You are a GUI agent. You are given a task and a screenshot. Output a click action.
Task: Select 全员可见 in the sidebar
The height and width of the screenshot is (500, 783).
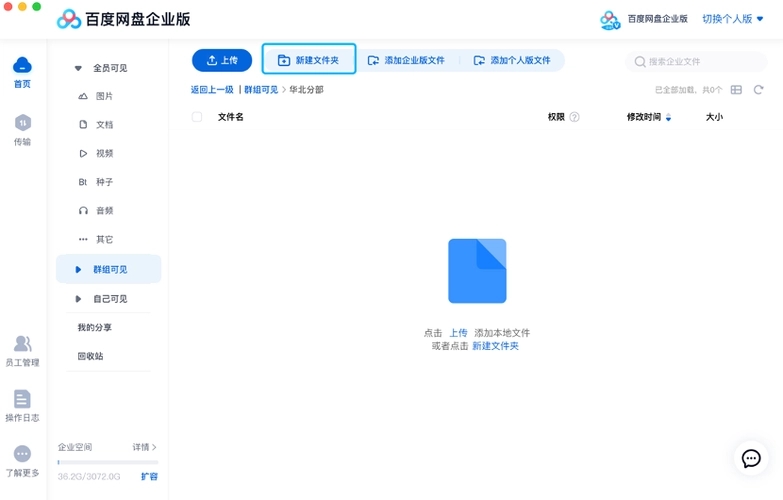pyautogui.click(x=108, y=68)
